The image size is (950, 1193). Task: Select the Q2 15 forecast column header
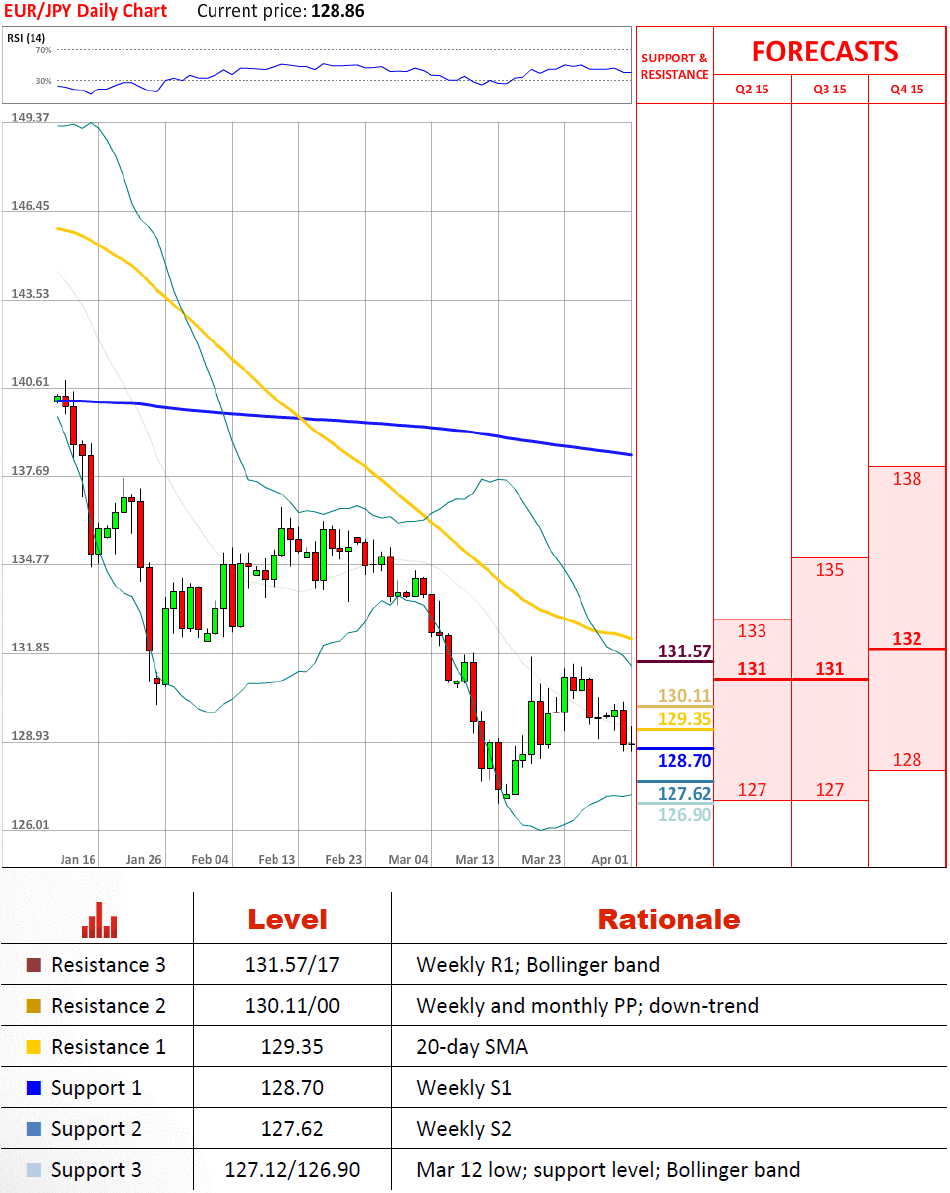[751, 89]
